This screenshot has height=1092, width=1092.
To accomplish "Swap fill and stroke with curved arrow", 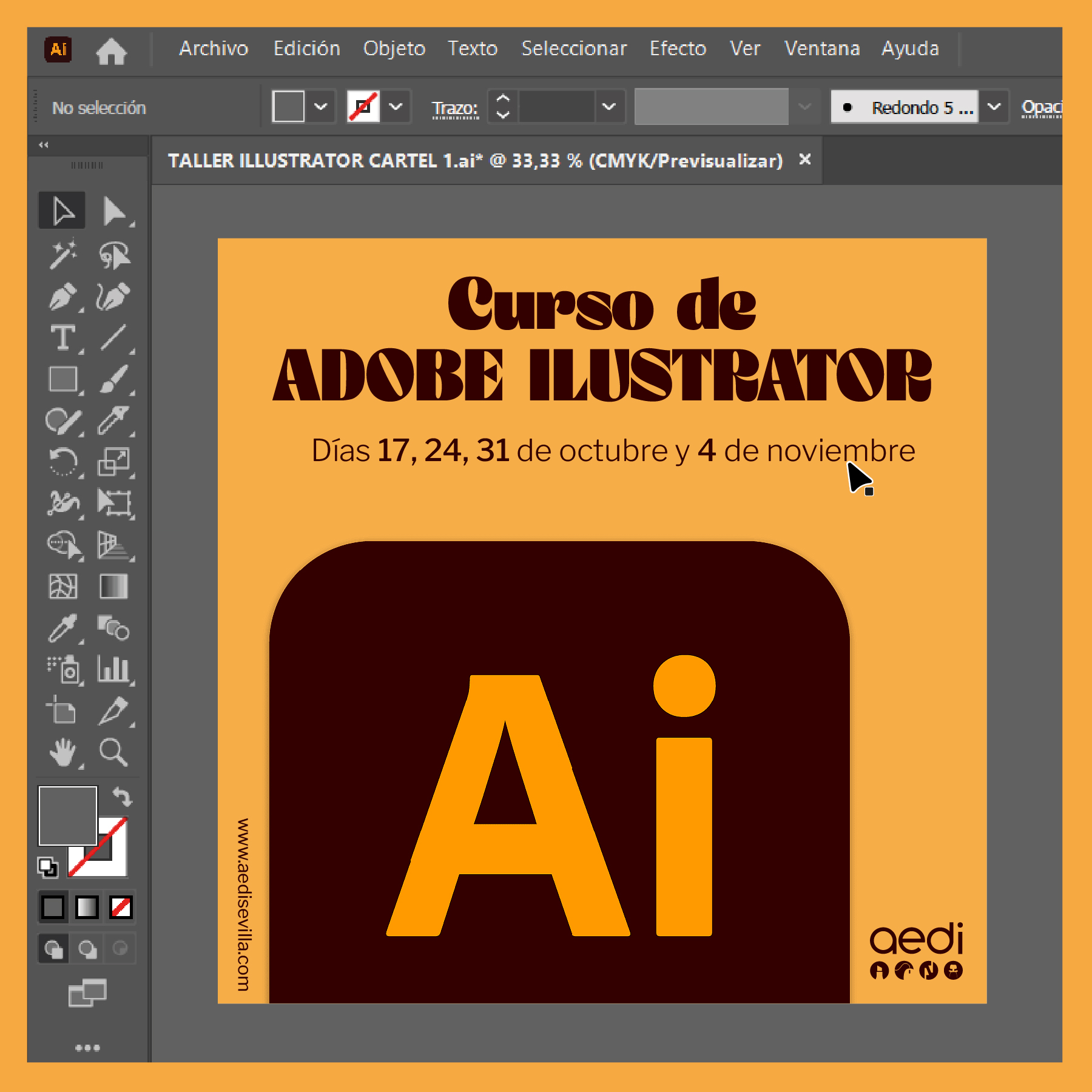I will (x=123, y=797).
